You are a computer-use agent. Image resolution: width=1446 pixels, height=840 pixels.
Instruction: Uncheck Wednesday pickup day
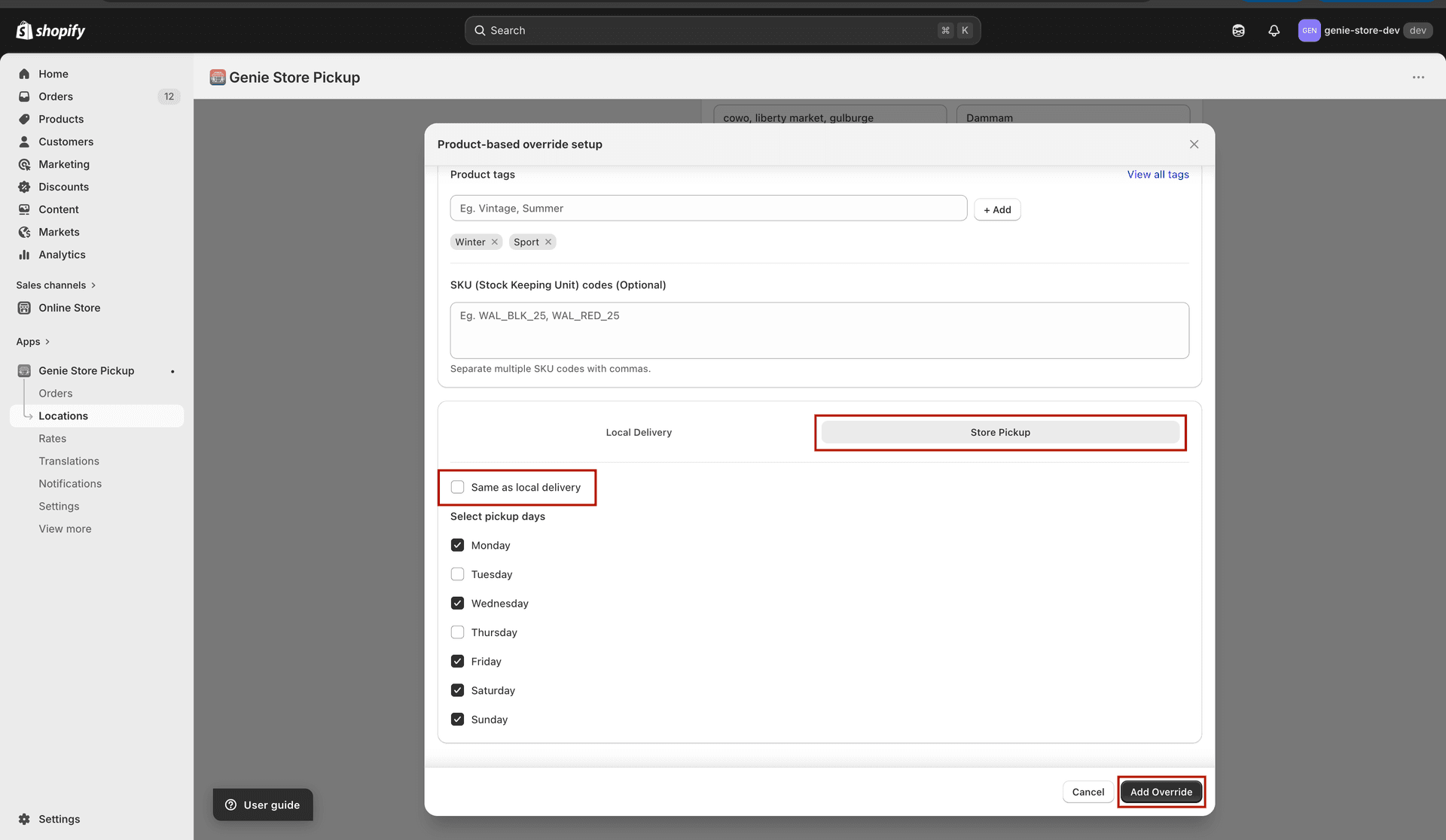pos(457,603)
